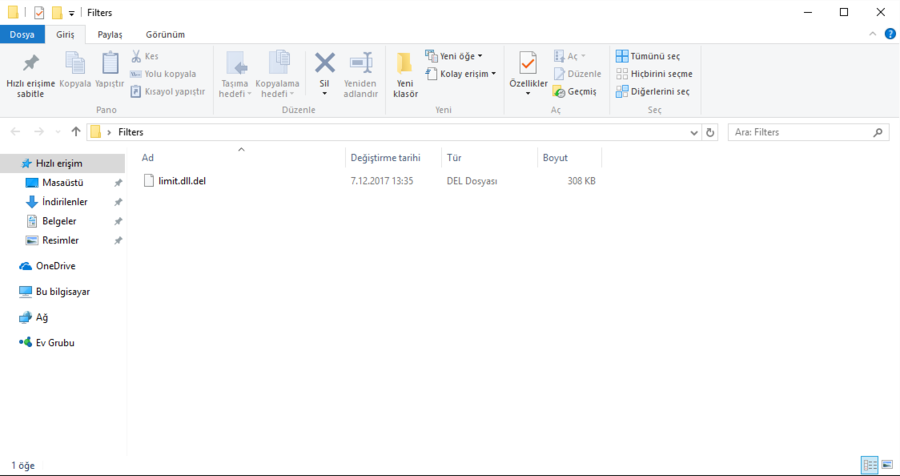This screenshot has height=476, width=900.
Task: Open the Dosya (File) tab
Action: pos(22,34)
